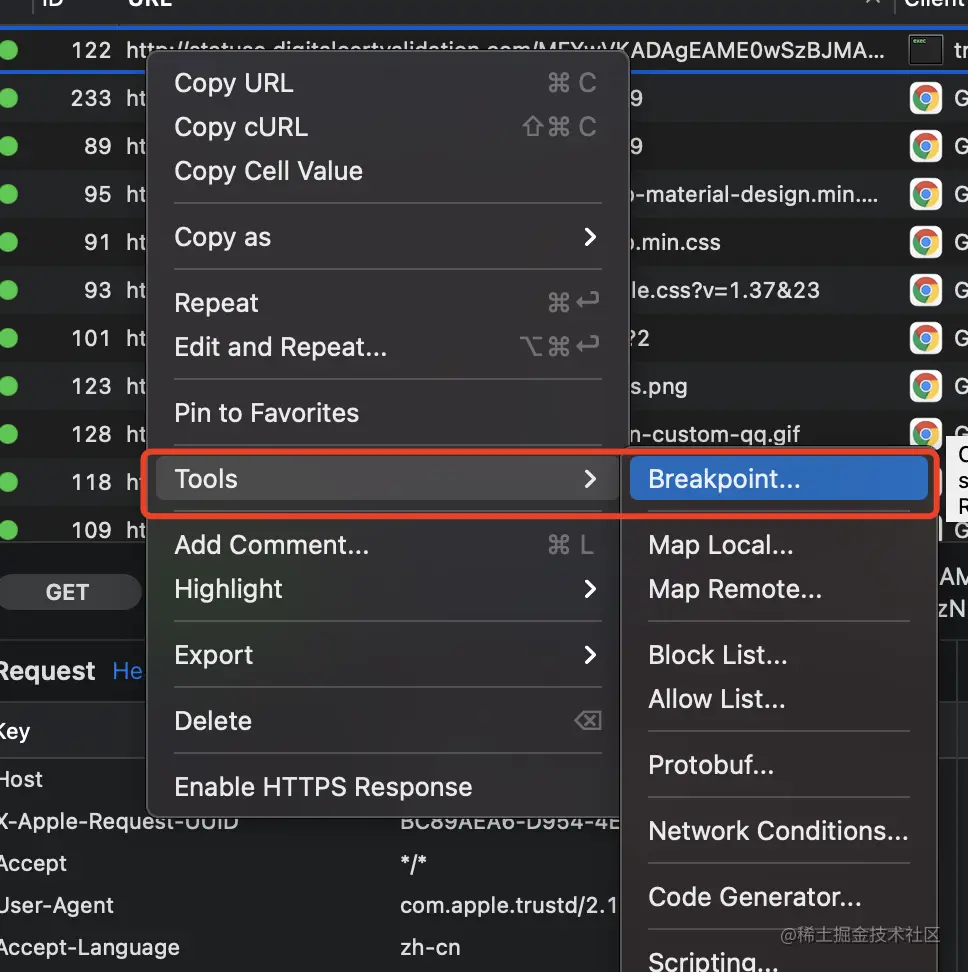Click the Accept-Language header key
968x972 pixels.
click(x=90, y=947)
